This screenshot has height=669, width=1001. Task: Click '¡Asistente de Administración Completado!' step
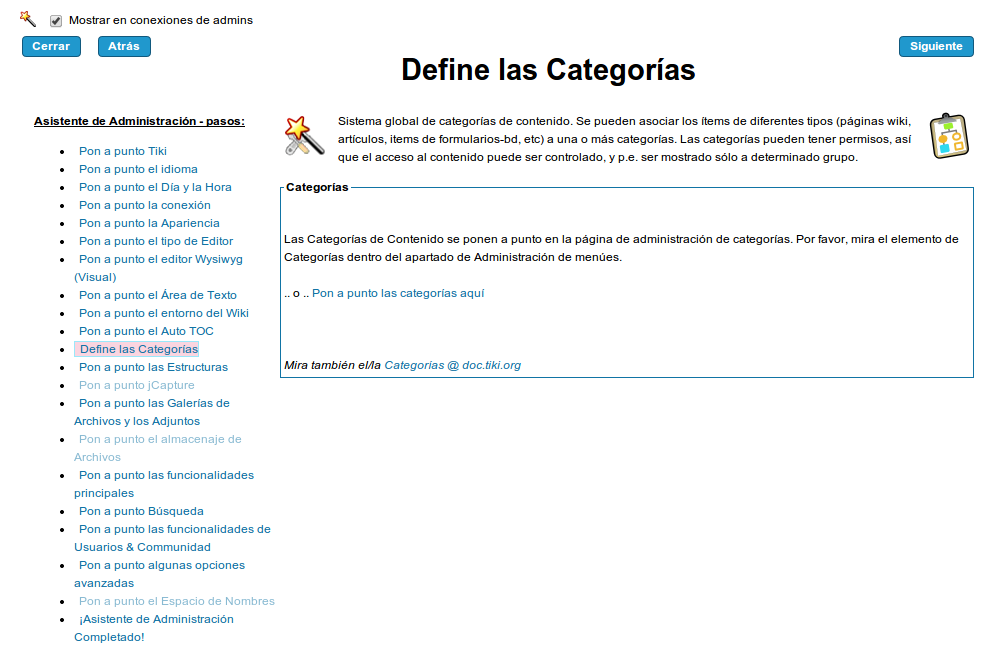156,619
